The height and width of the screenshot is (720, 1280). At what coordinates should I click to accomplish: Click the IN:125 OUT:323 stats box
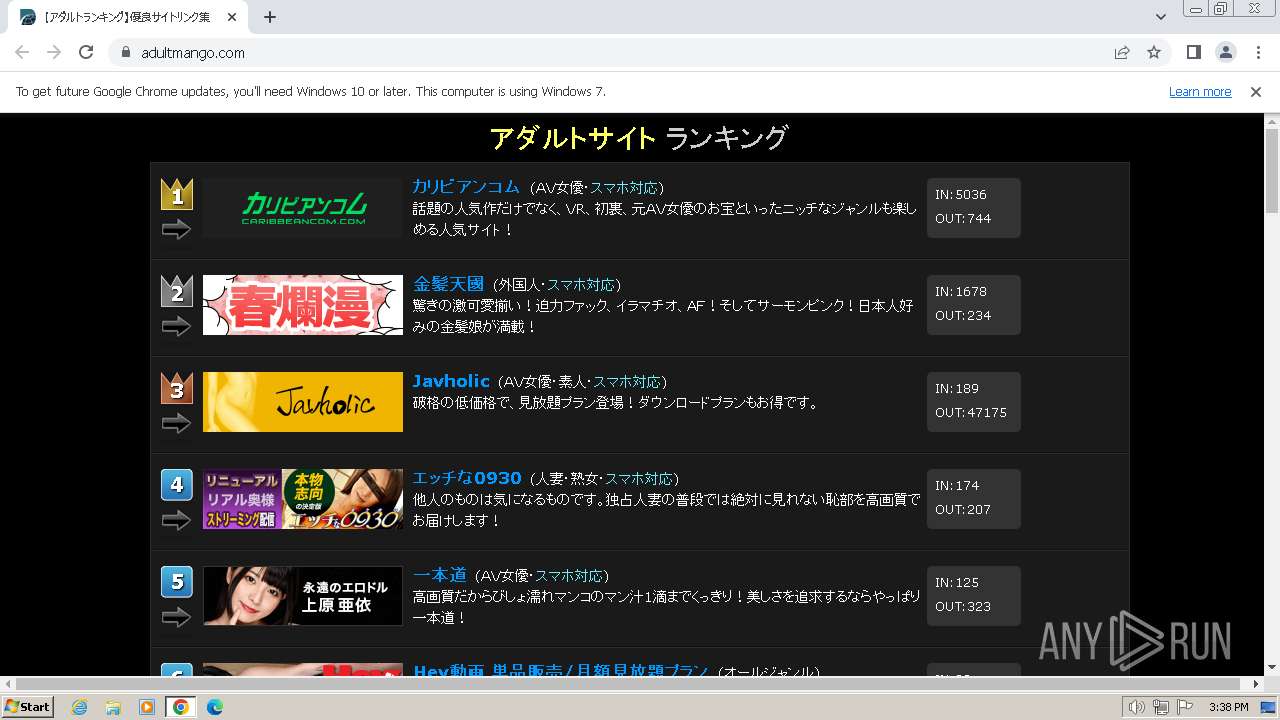(x=974, y=596)
